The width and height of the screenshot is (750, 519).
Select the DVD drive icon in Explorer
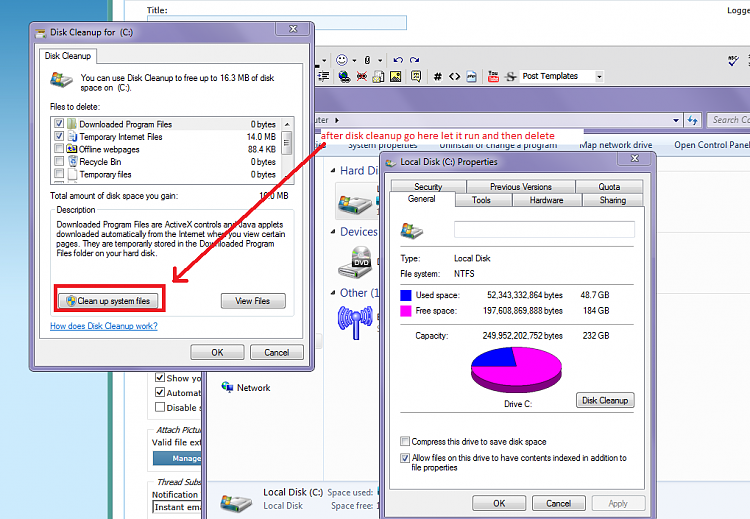tap(355, 263)
